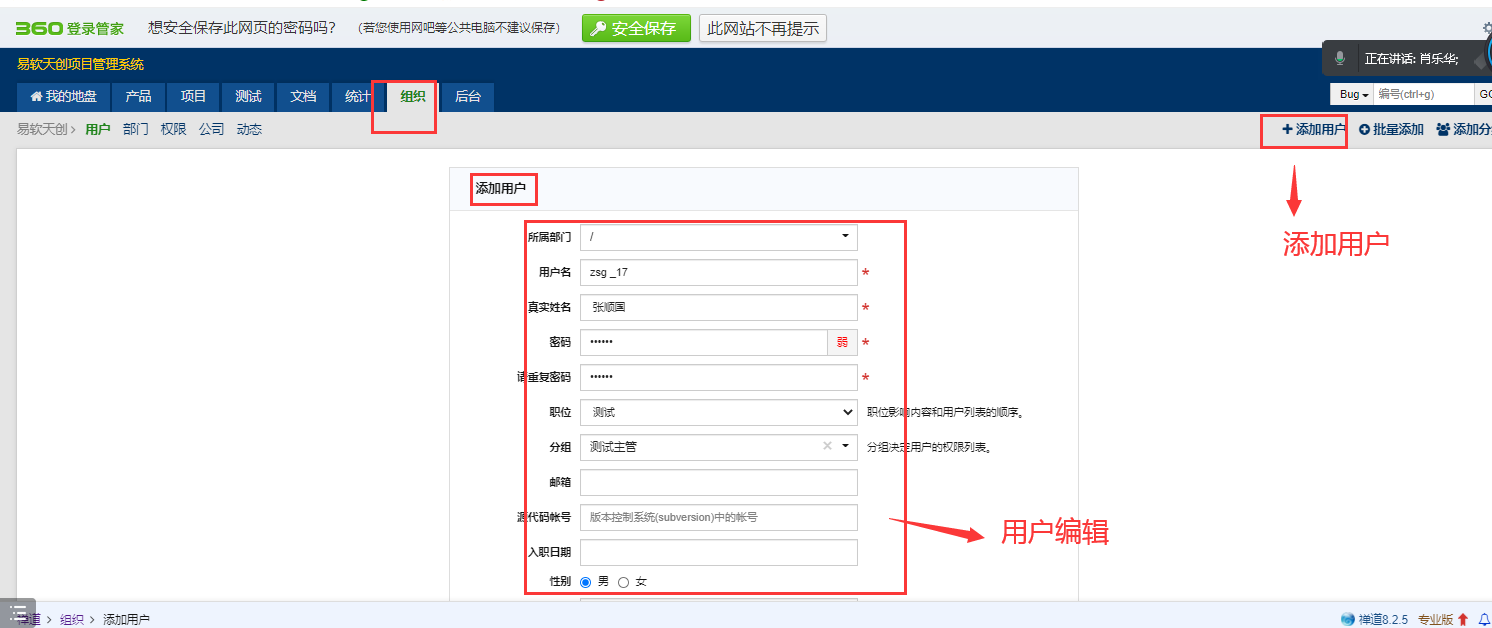This screenshot has height=628, width=1492.
Task: Click the 编号(ctrl+g) search field
Action: (1423, 94)
